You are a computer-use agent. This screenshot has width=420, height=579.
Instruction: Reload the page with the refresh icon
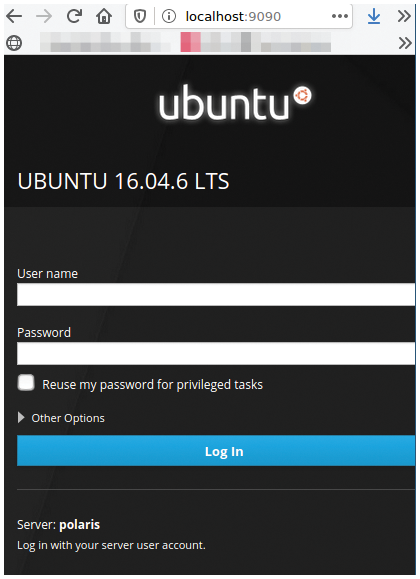[x=74, y=16]
